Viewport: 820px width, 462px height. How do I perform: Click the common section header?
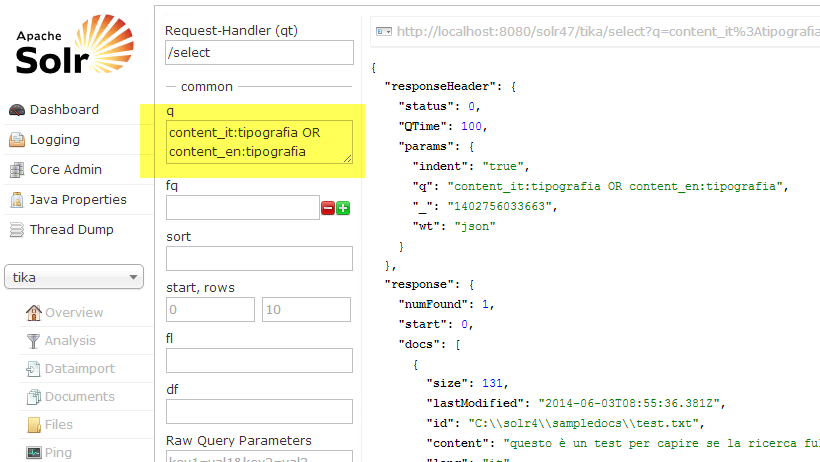coord(207,87)
